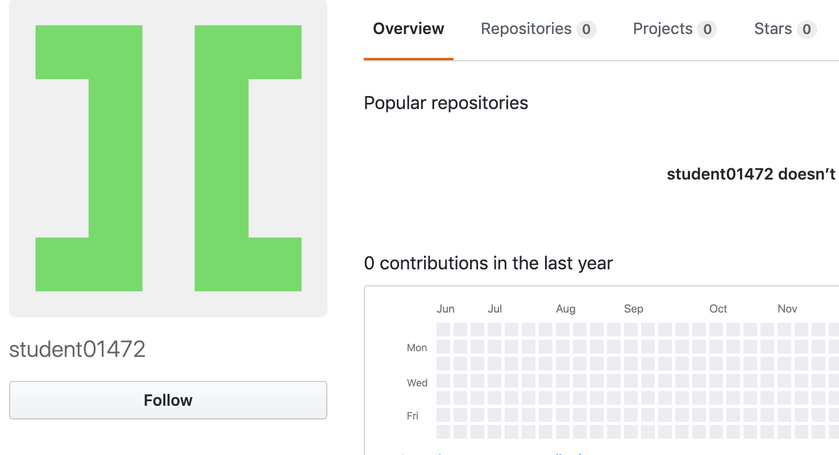Click the Sep month label in contributions graph
The image size is (839, 455).
point(634,309)
